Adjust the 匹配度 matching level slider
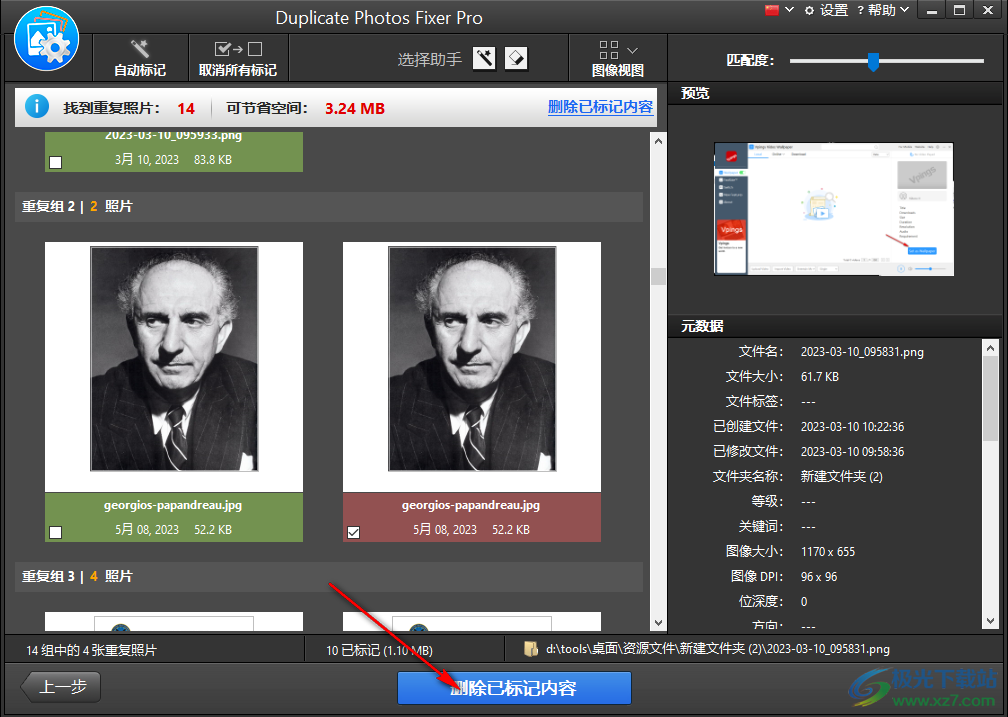This screenshot has height=717, width=1008. pyautogui.click(x=873, y=61)
